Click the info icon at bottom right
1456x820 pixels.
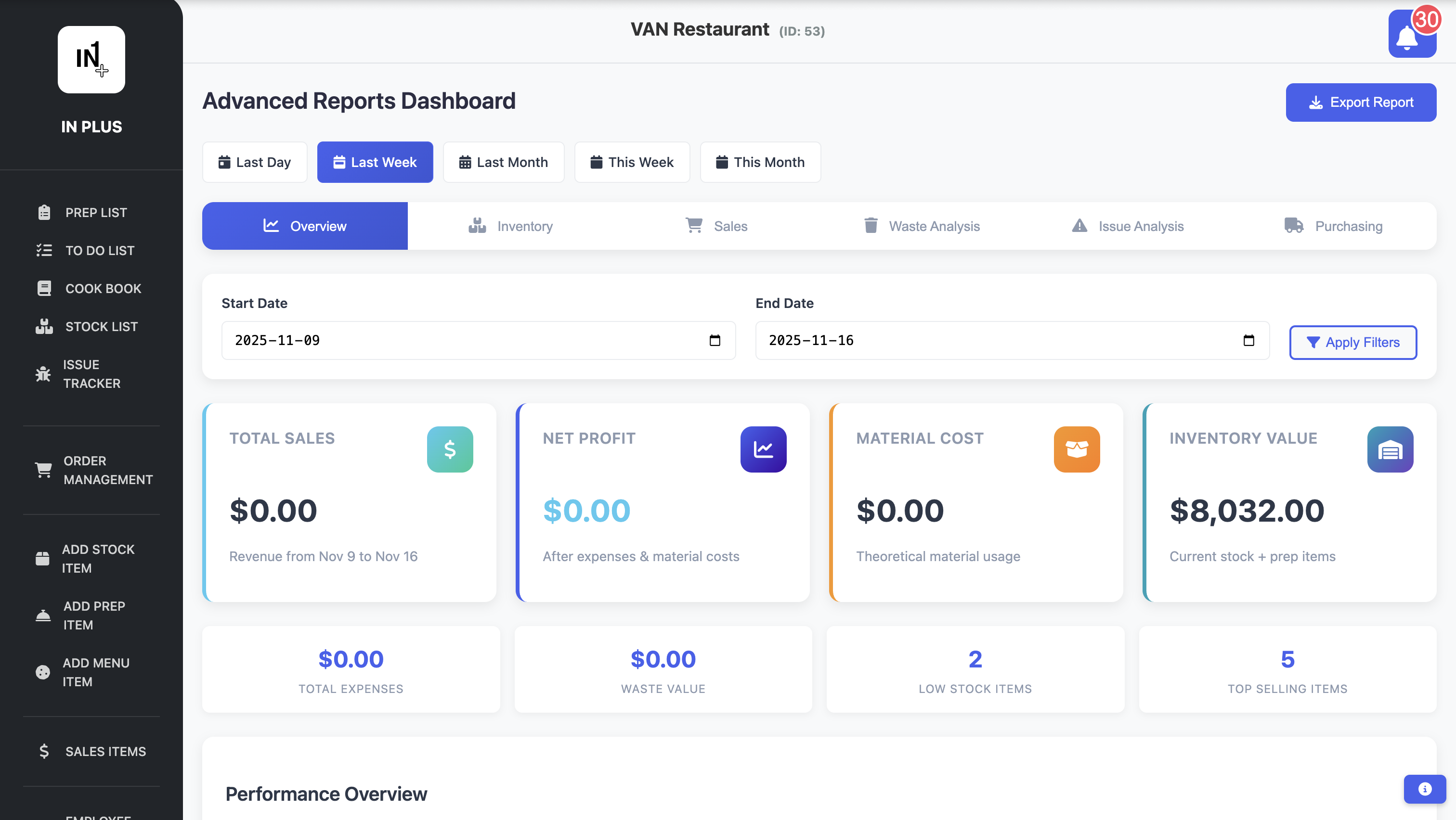click(1424, 789)
